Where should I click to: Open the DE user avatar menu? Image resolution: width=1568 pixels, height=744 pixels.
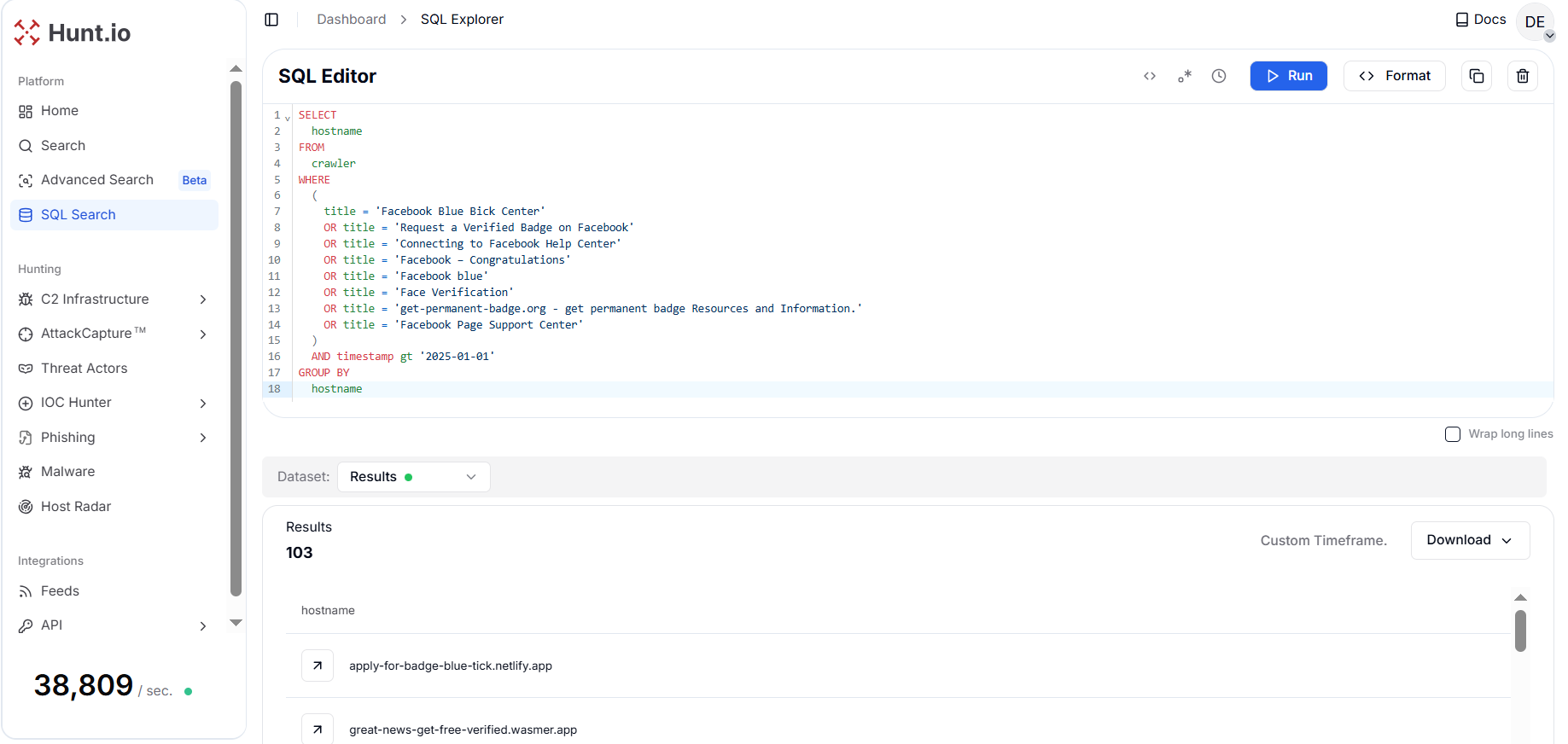pos(1535,22)
